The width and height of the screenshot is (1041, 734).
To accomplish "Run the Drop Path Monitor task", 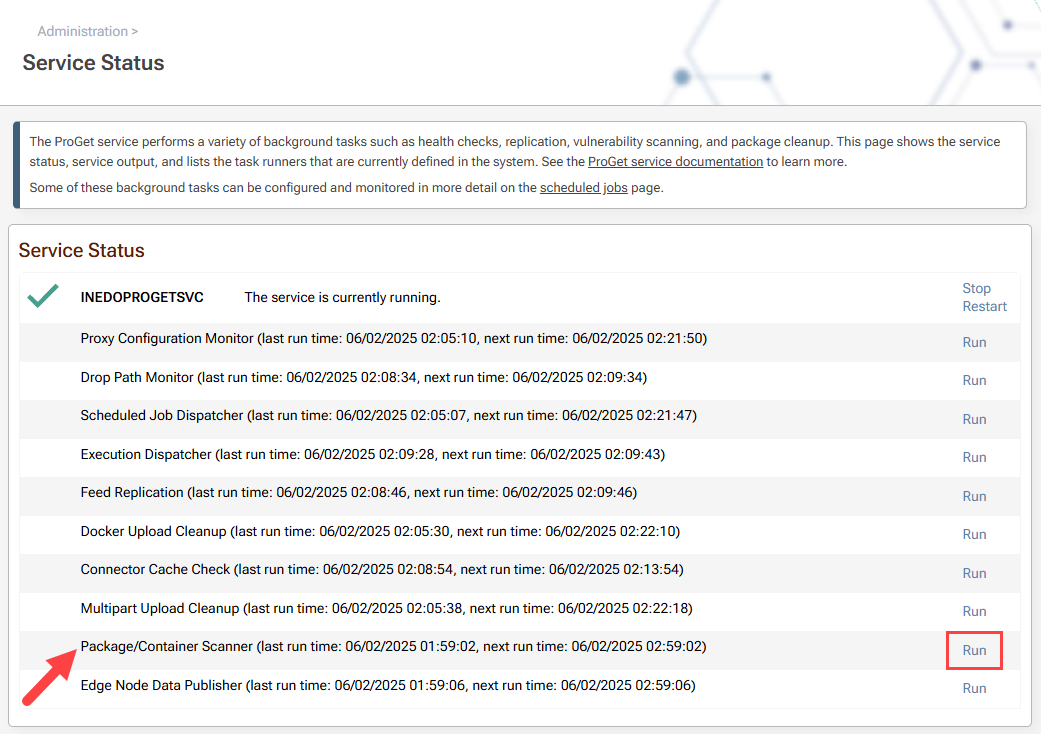I will click(974, 380).
